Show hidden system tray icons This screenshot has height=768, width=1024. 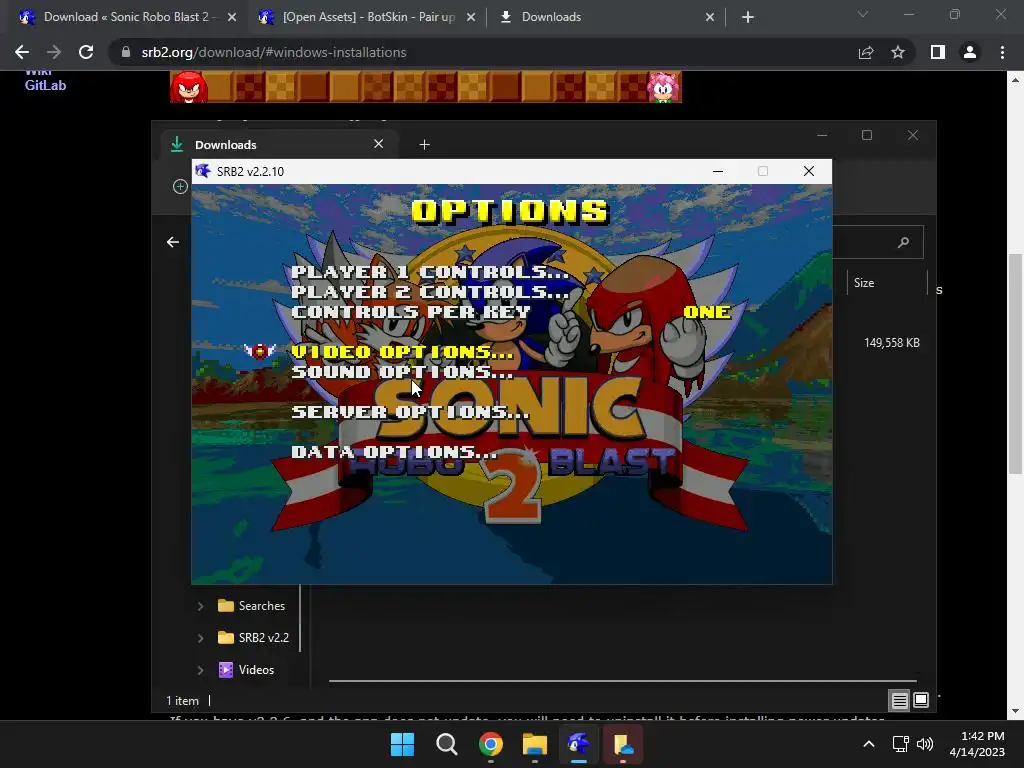(x=869, y=744)
